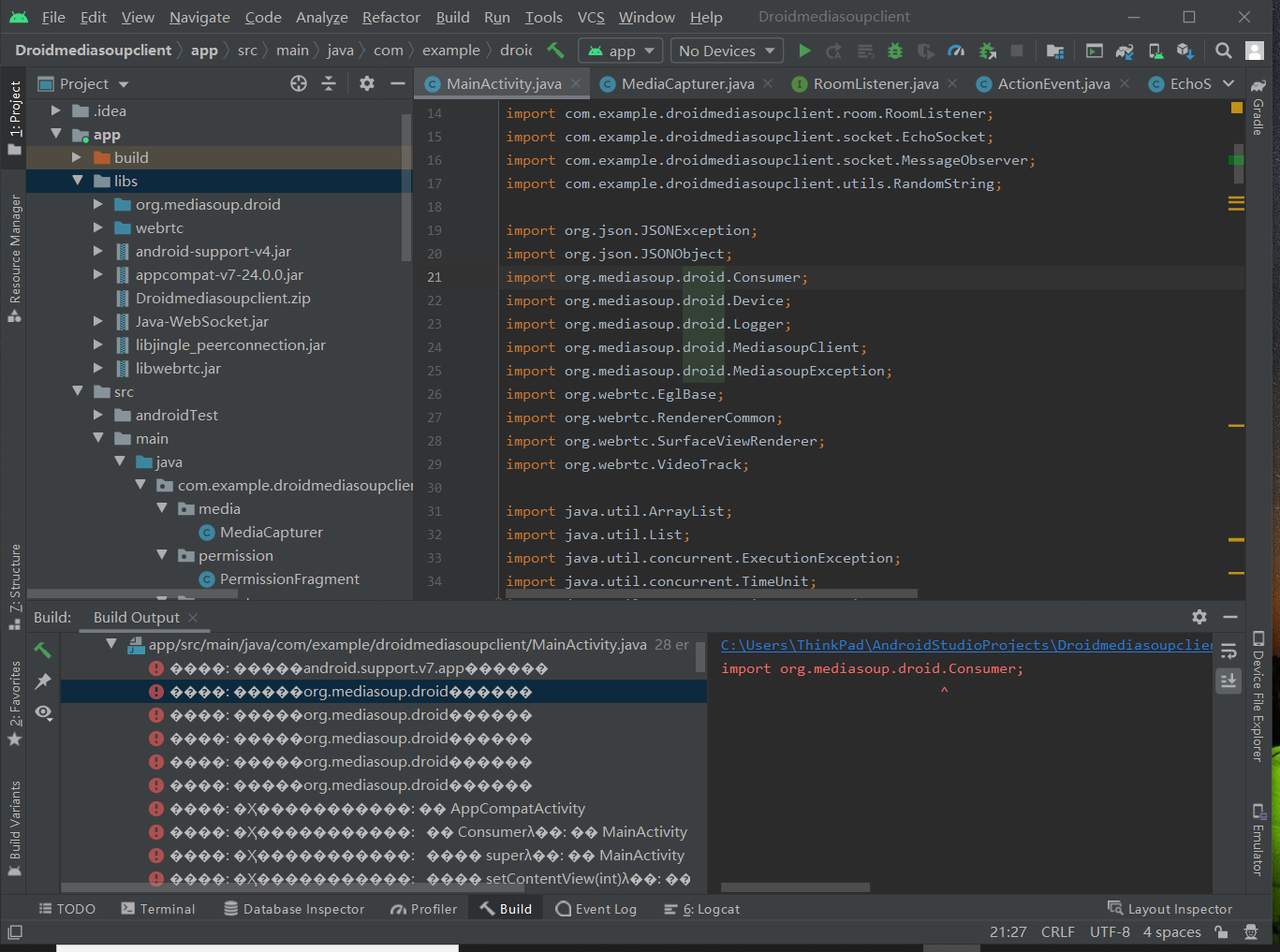
Task: Click the Make Project hammer icon
Action: (x=555, y=51)
